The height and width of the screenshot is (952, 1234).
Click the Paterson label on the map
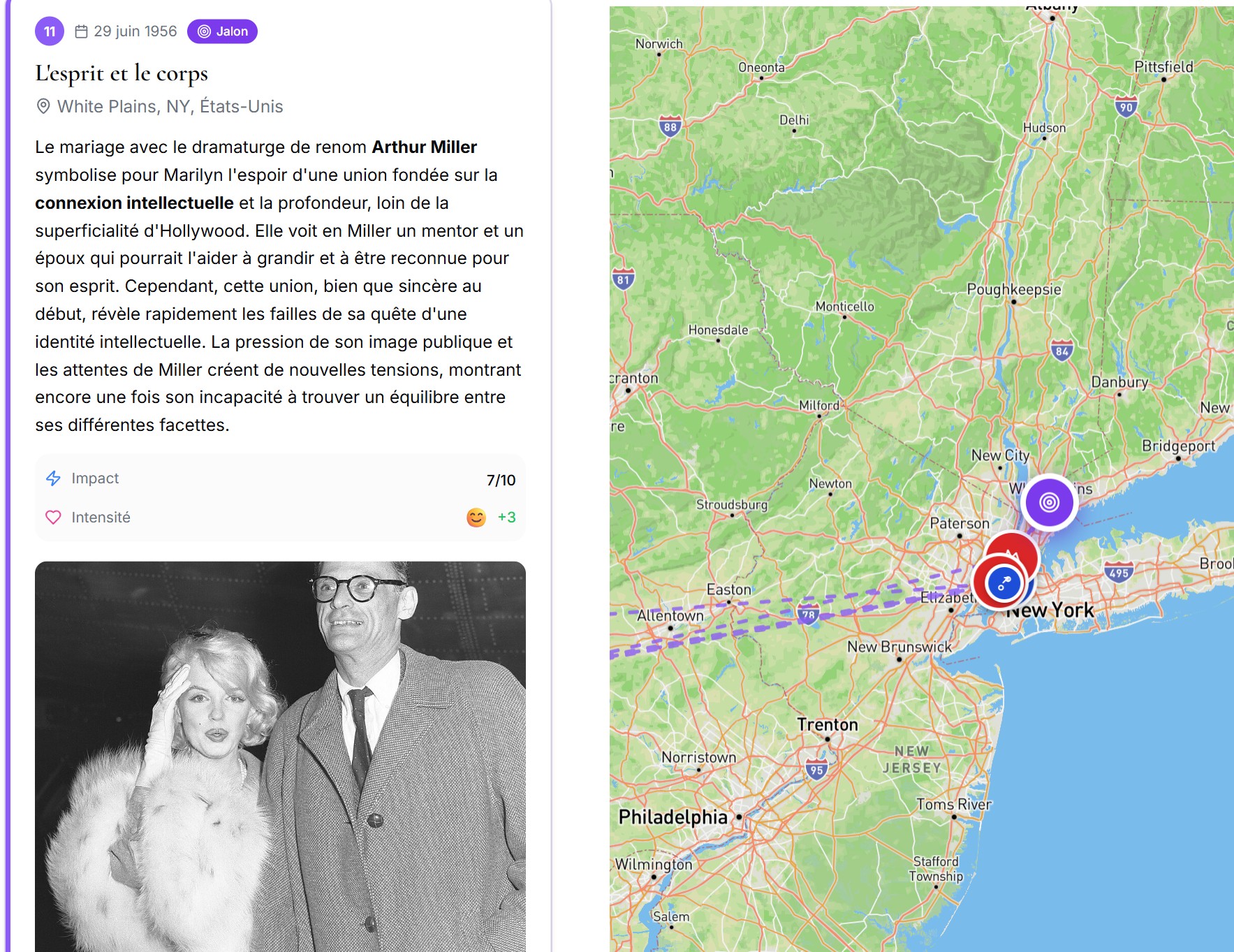point(960,523)
